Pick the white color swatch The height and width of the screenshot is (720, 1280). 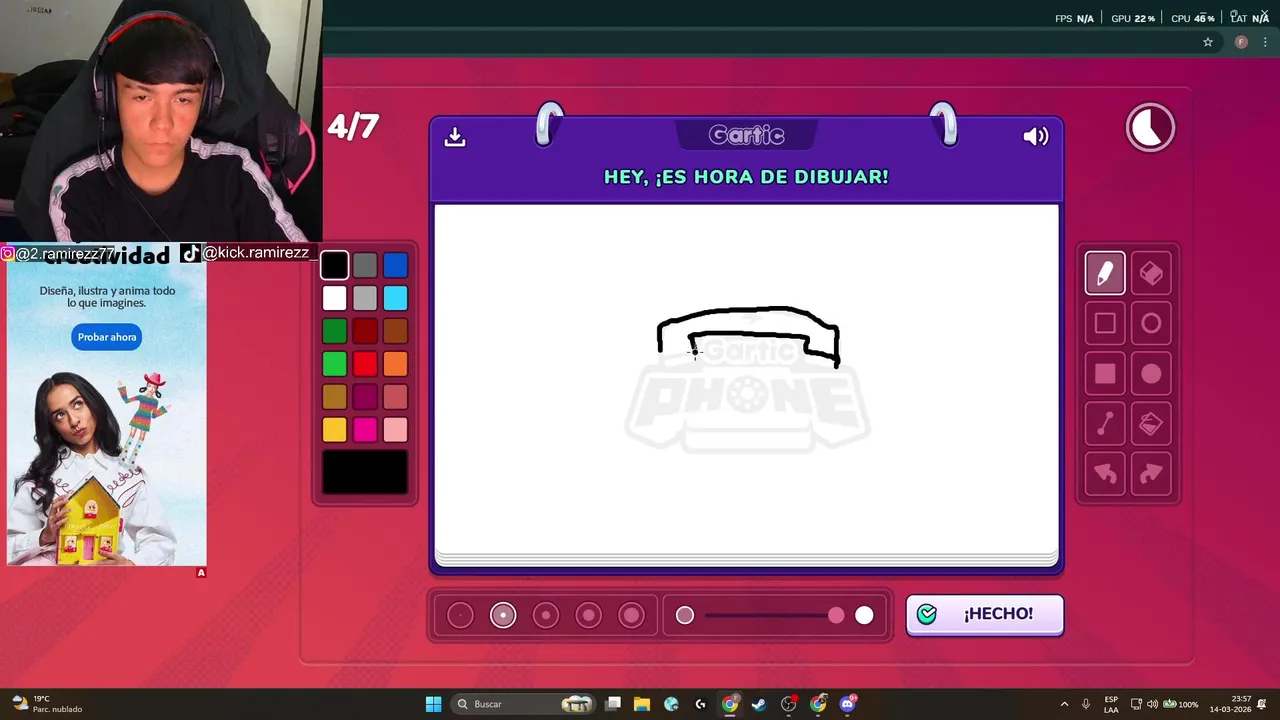point(335,298)
